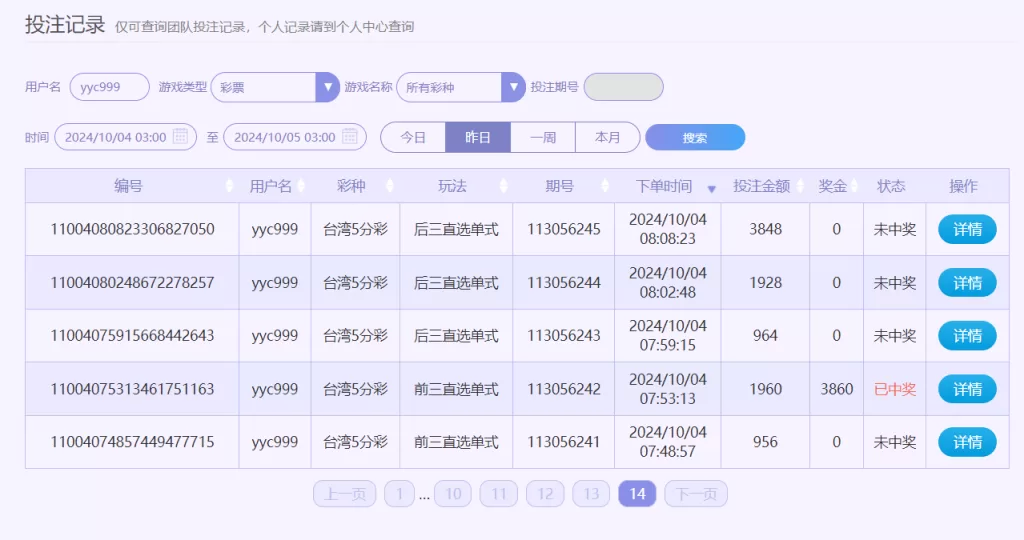The image size is (1024, 540).
Task: Click bet amount 964
Action: click(765, 336)
